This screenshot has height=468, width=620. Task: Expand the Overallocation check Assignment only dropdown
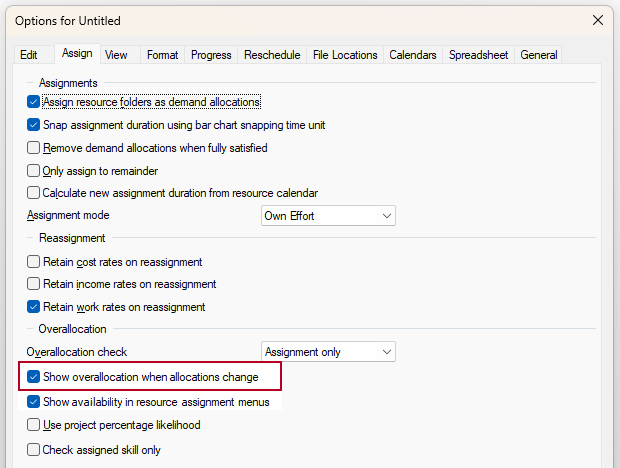click(x=328, y=352)
